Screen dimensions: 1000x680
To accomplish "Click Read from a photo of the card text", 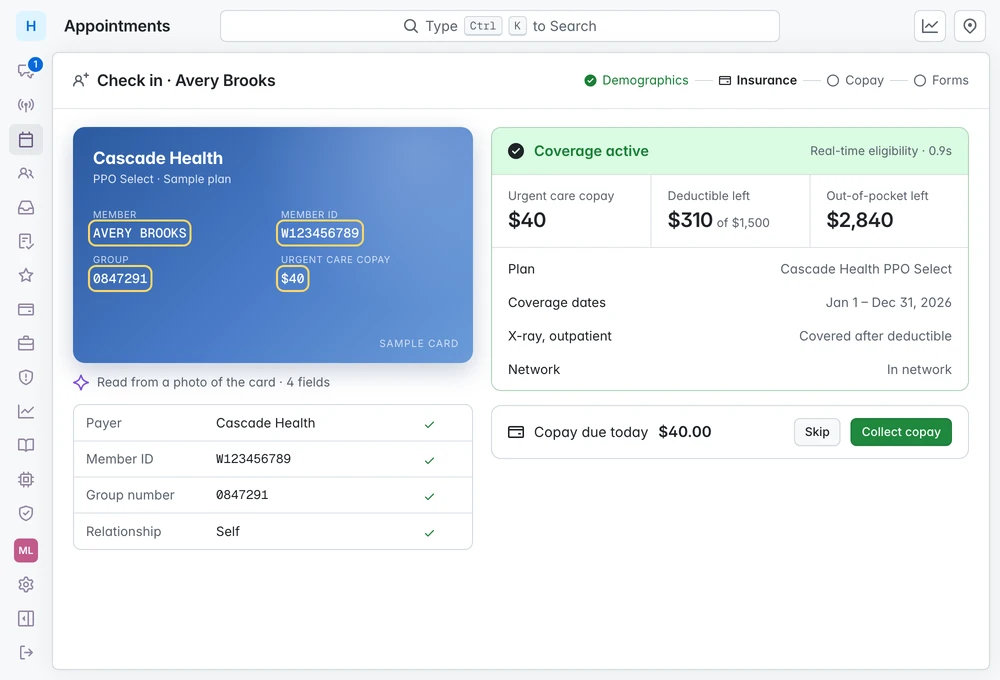I will [186, 382].
